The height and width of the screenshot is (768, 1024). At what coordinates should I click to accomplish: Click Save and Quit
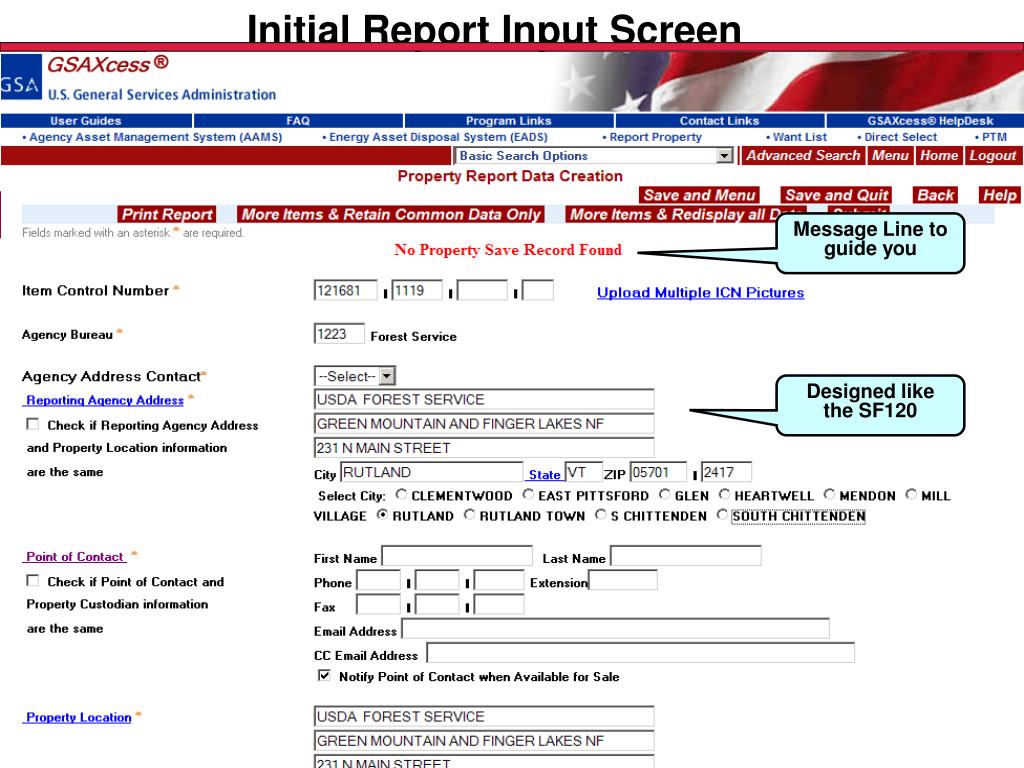tap(836, 195)
